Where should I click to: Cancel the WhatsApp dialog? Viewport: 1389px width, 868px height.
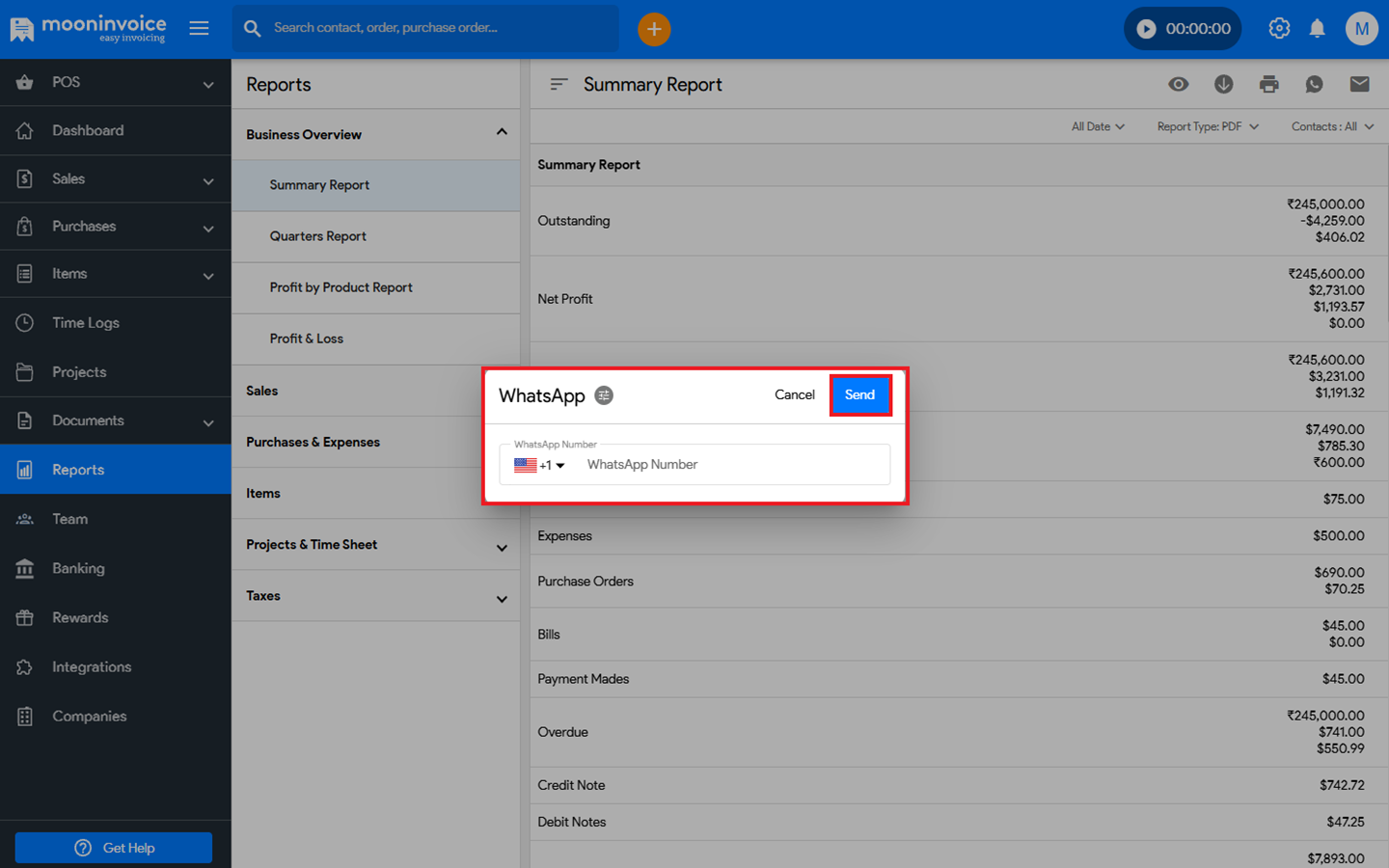coord(794,395)
